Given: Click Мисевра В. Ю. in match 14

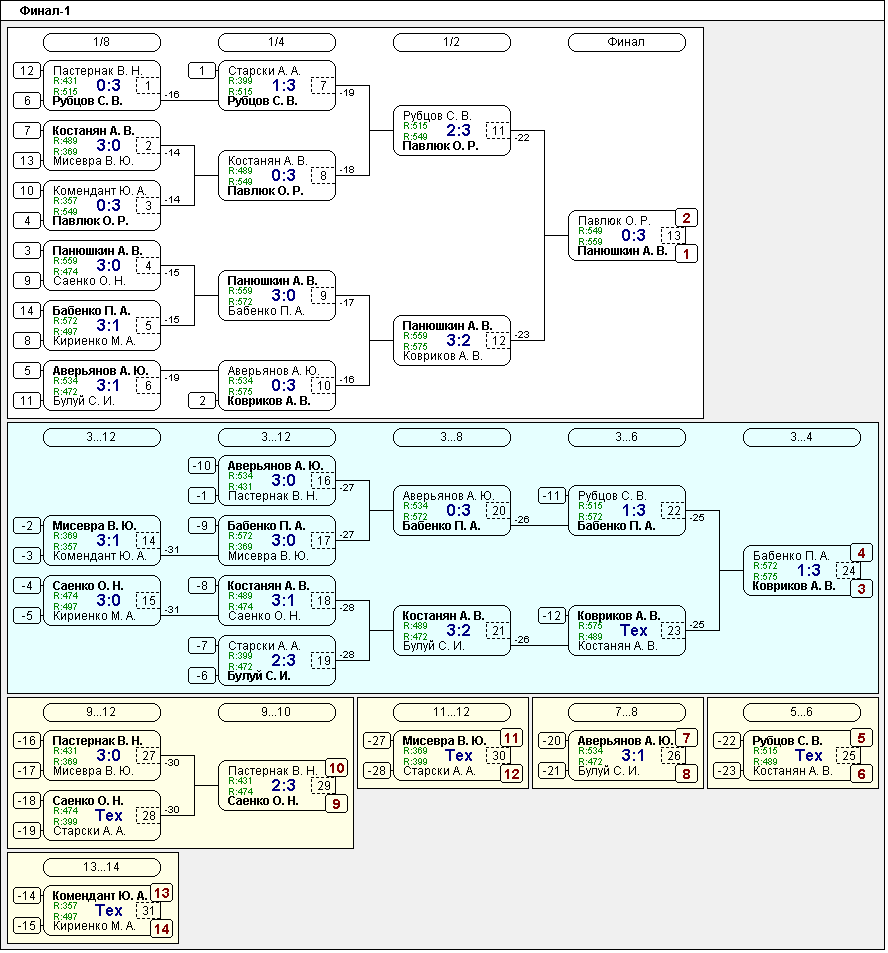Looking at the screenshot, I should (94, 526).
